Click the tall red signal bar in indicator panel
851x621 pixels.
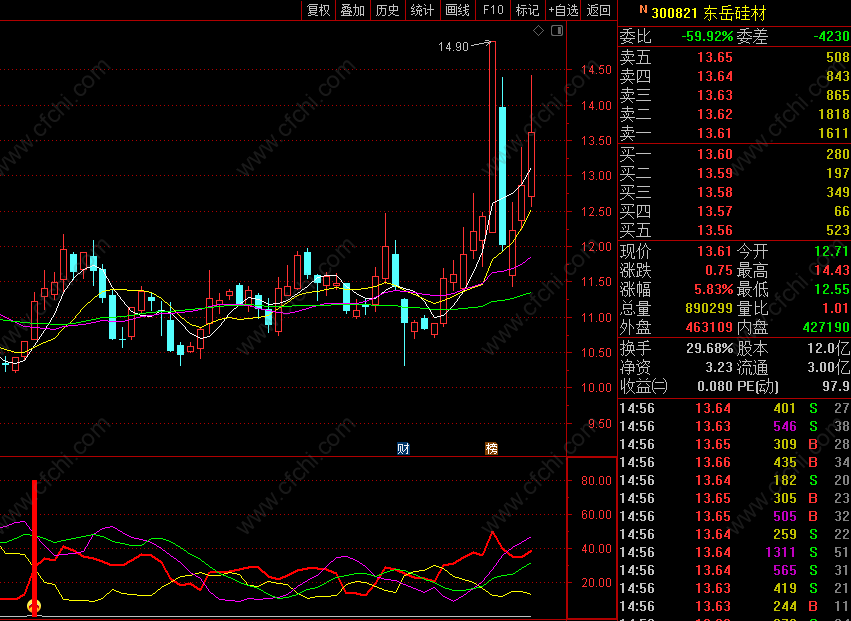35,547
